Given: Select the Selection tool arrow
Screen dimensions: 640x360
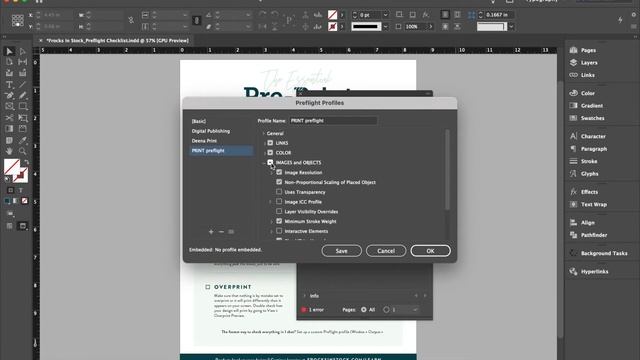Looking at the screenshot, I should pos(9,51).
